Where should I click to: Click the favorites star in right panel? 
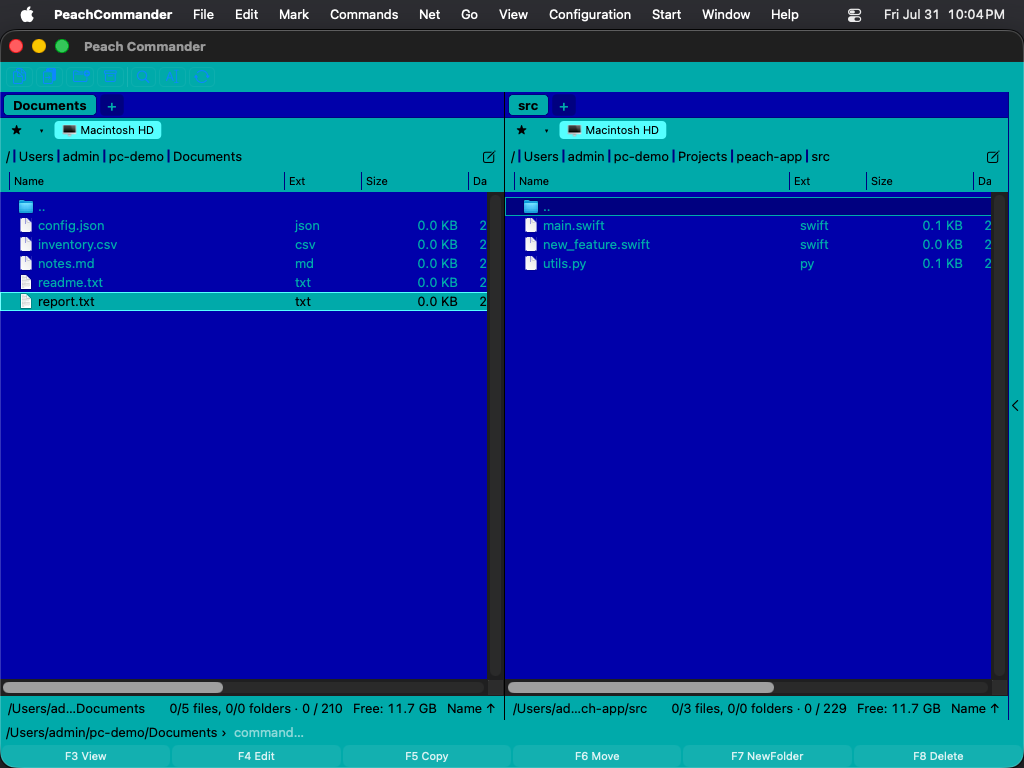point(522,130)
